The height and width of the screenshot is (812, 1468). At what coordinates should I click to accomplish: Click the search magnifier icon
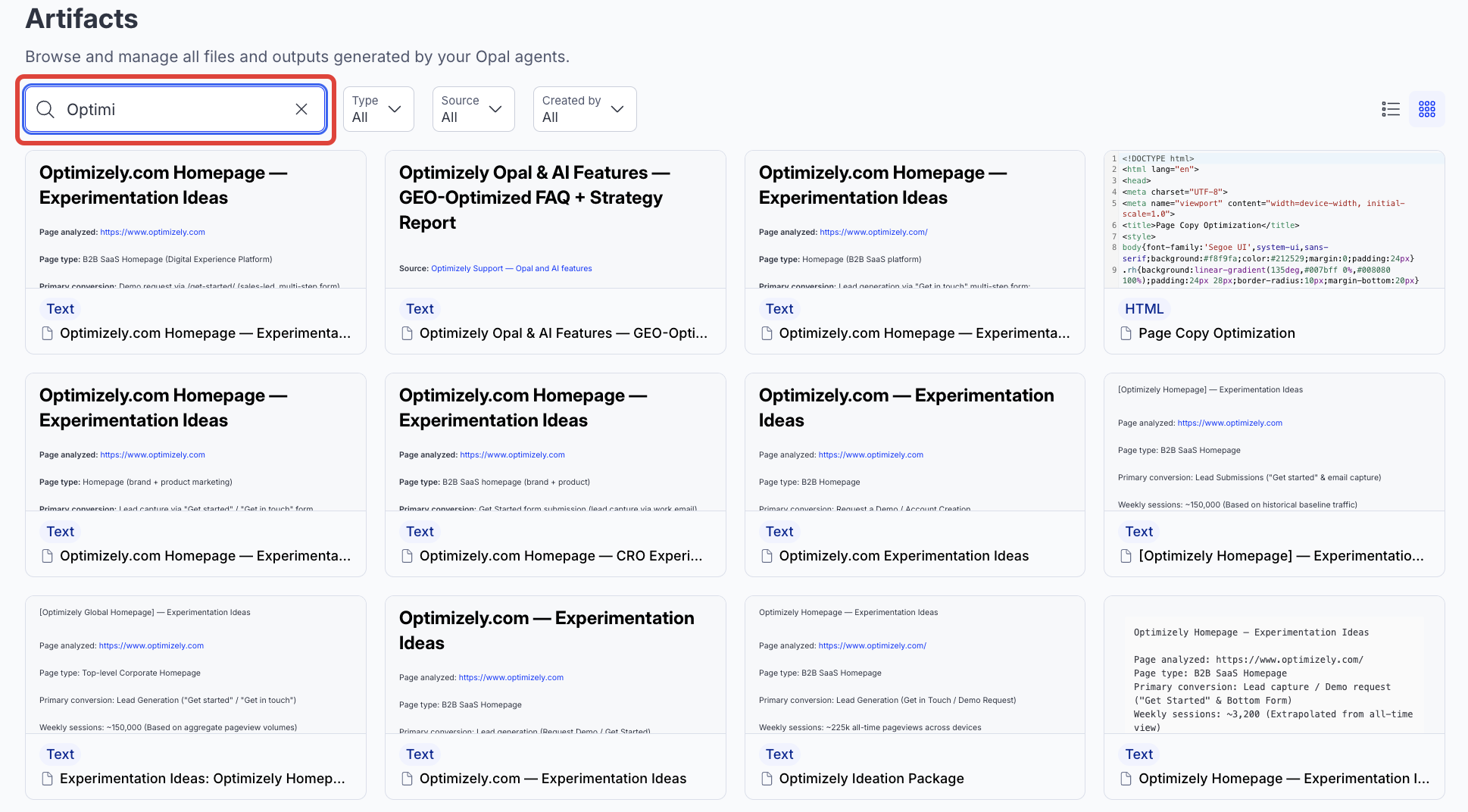point(45,109)
